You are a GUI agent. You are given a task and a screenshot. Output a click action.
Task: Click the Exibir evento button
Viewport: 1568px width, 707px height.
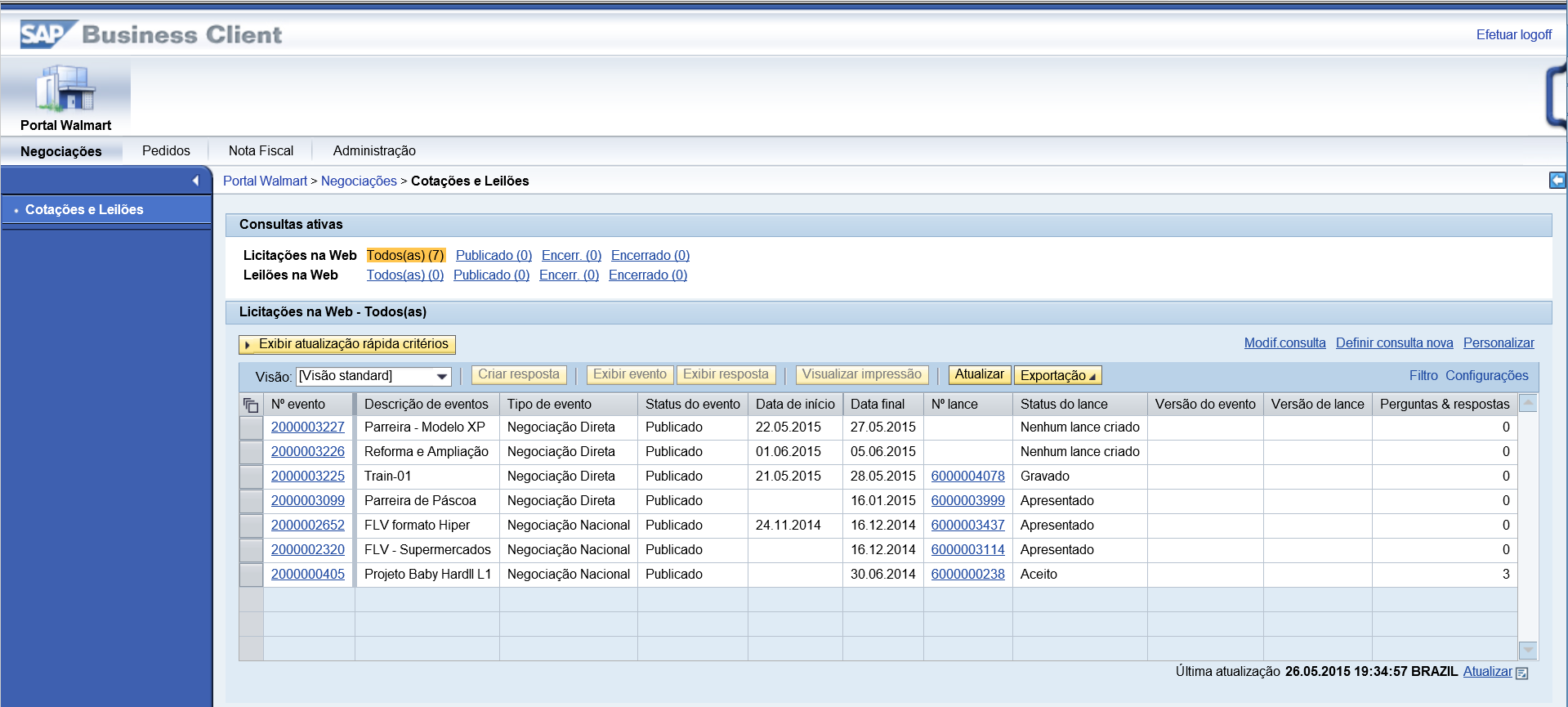(x=630, y=374)
